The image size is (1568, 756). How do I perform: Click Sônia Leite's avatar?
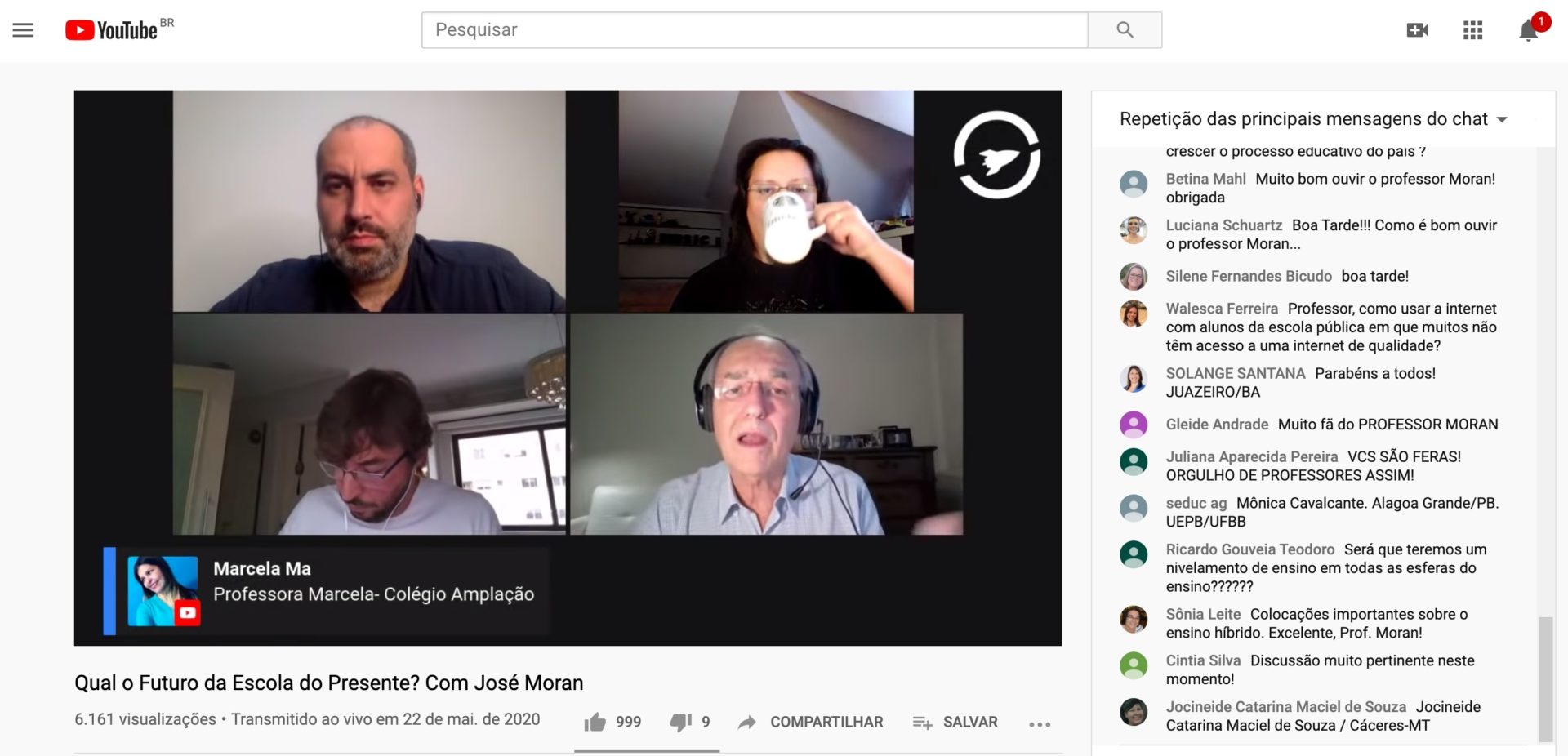[x=1134, y=619]
